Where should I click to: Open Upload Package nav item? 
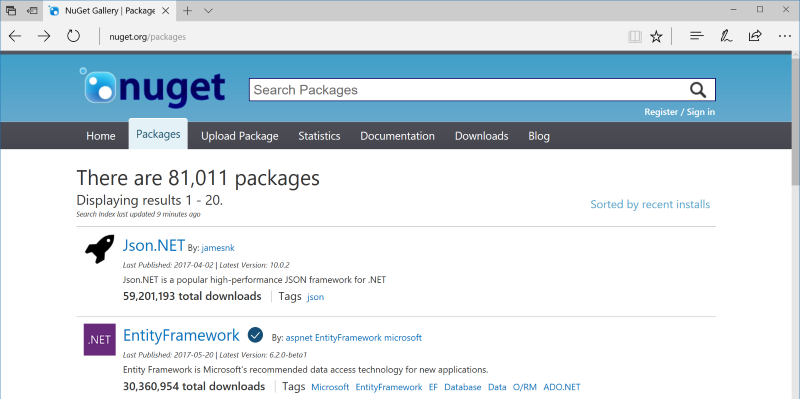pos(240,136)
